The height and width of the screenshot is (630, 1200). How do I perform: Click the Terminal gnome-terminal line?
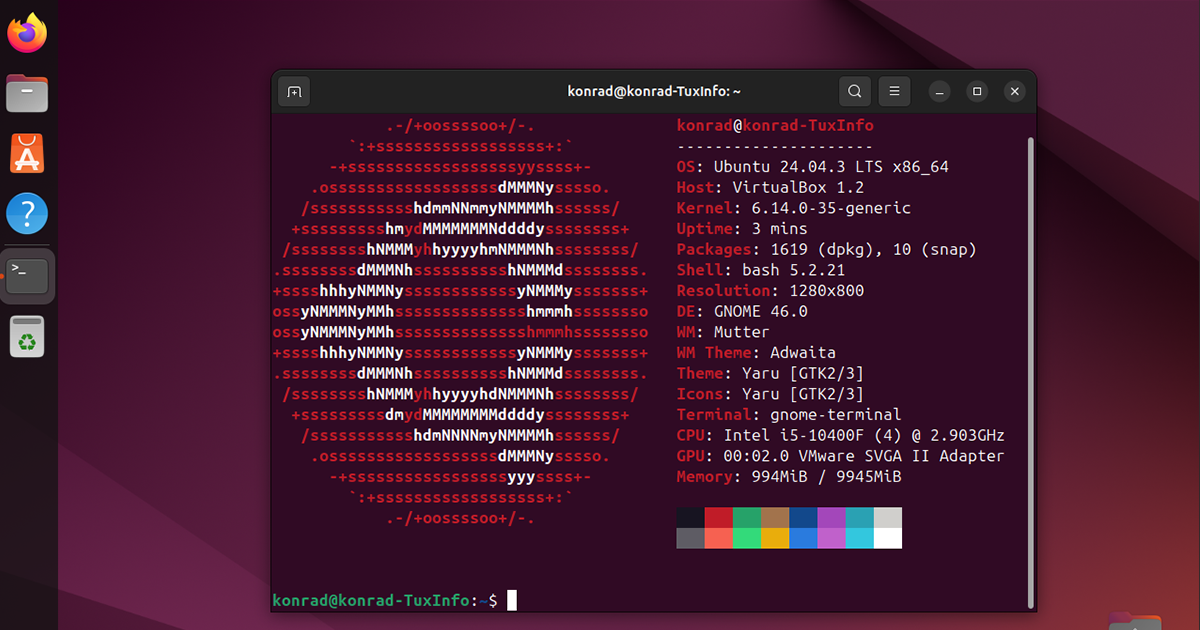(789, 415)
